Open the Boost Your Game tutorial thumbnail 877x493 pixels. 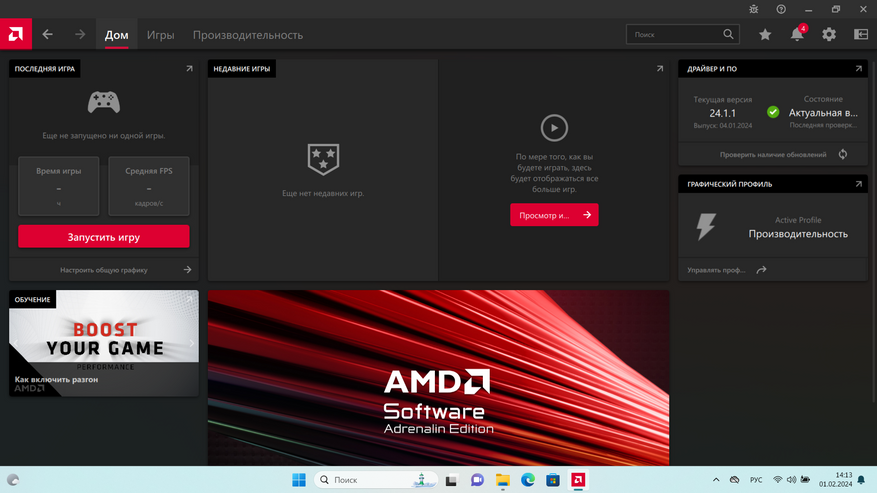click(103, 343)
